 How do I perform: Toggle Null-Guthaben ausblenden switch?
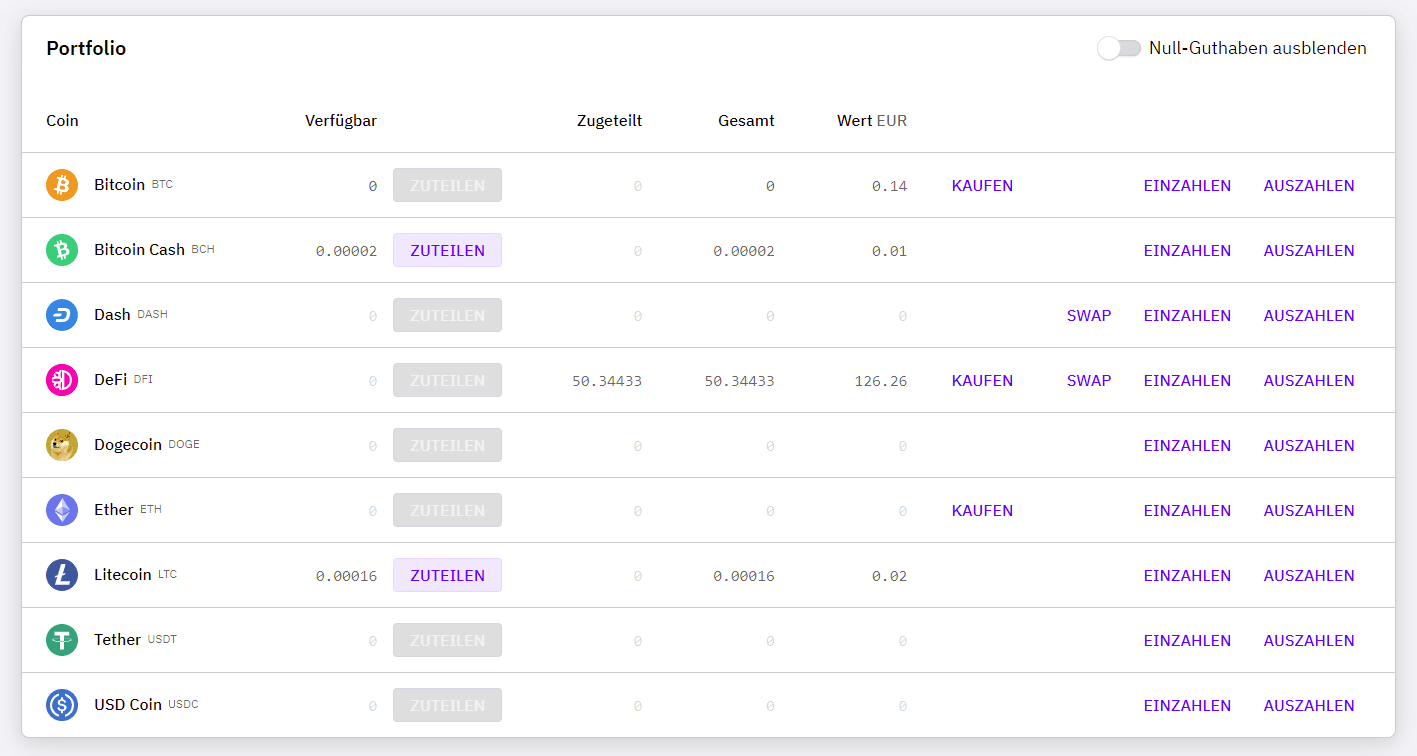click(1119, 48)
